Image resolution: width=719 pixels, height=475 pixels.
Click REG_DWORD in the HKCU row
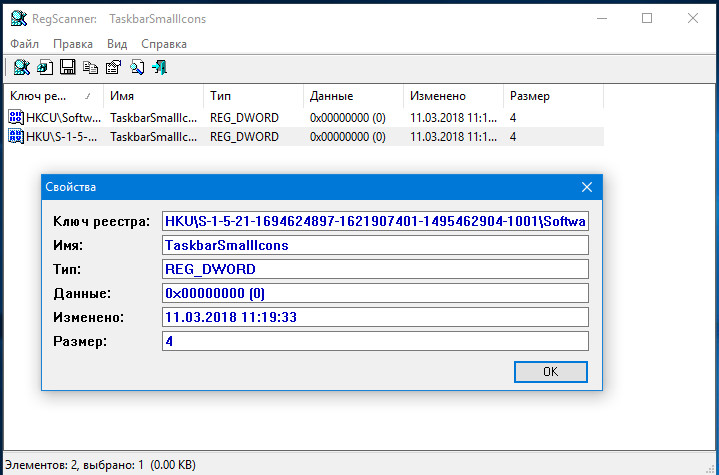(x=244, y=118)
